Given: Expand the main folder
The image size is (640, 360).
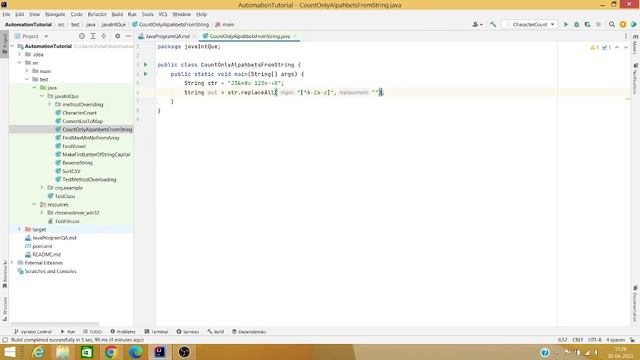Looking at the screenshot, I should click(x=27, y=71).
